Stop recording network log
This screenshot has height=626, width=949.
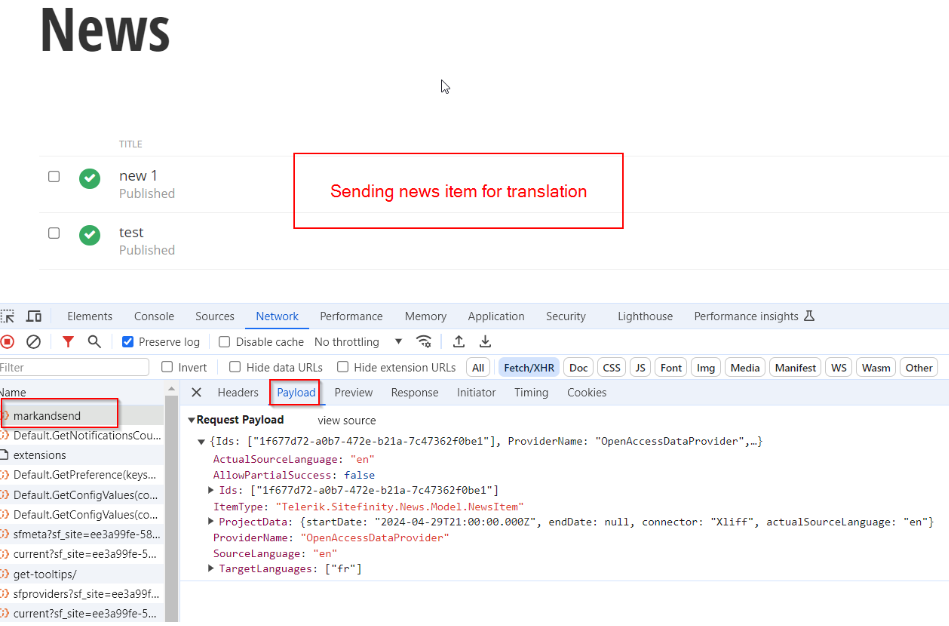tap(7, 342)
